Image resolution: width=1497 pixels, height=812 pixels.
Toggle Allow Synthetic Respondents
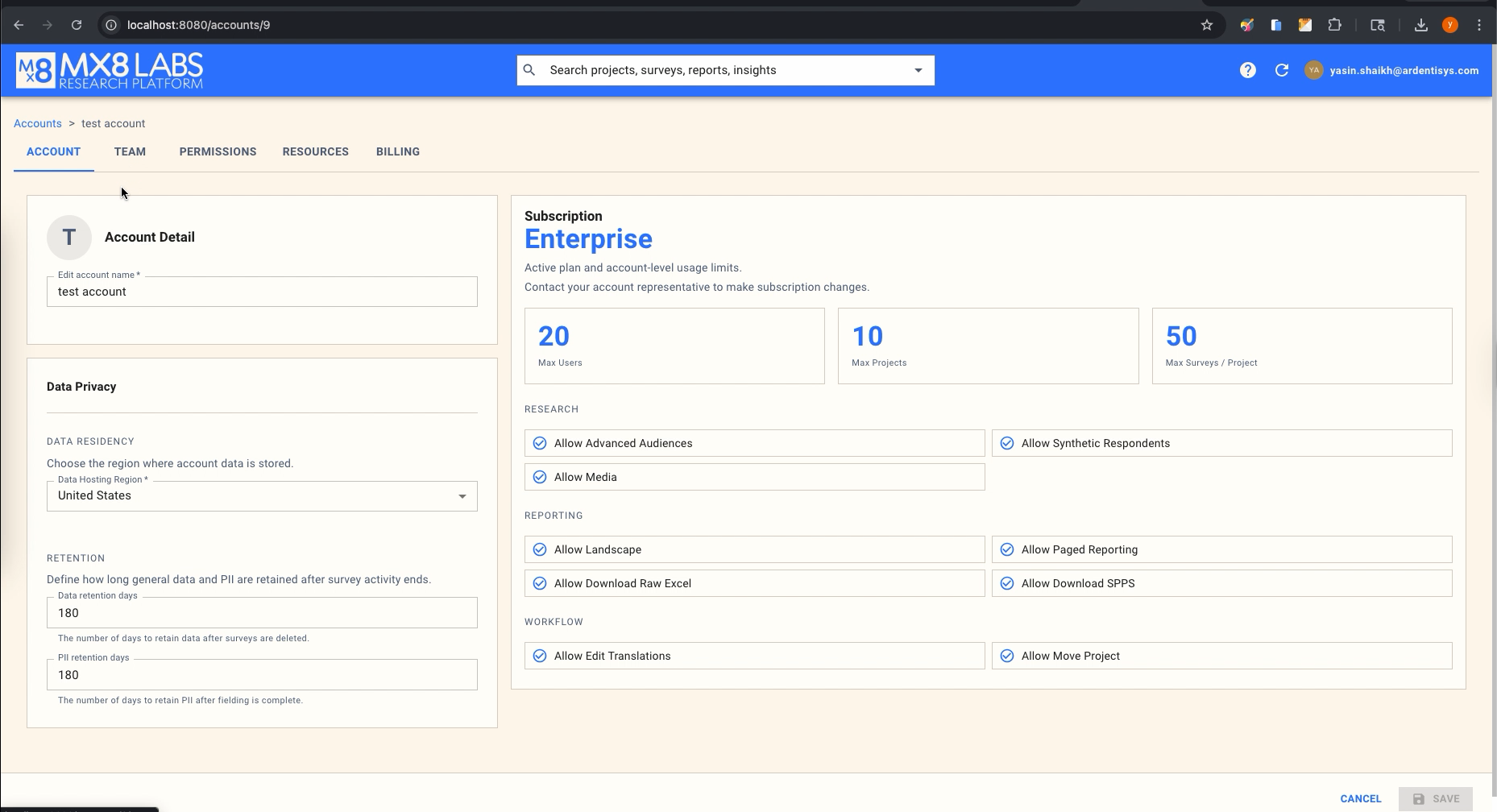1006,443
